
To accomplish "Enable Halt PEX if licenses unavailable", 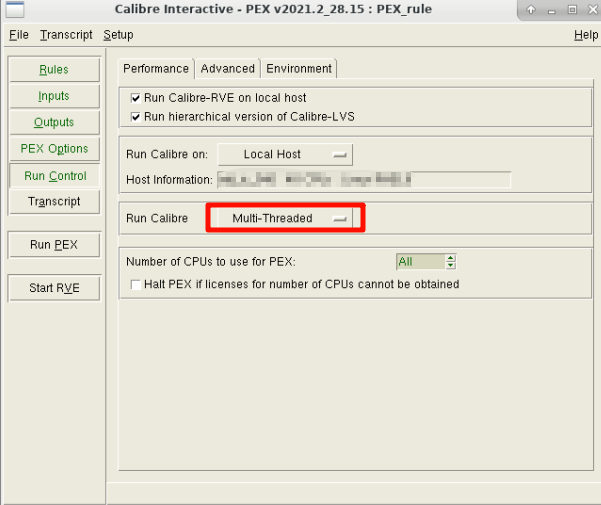I will (136, 285).
